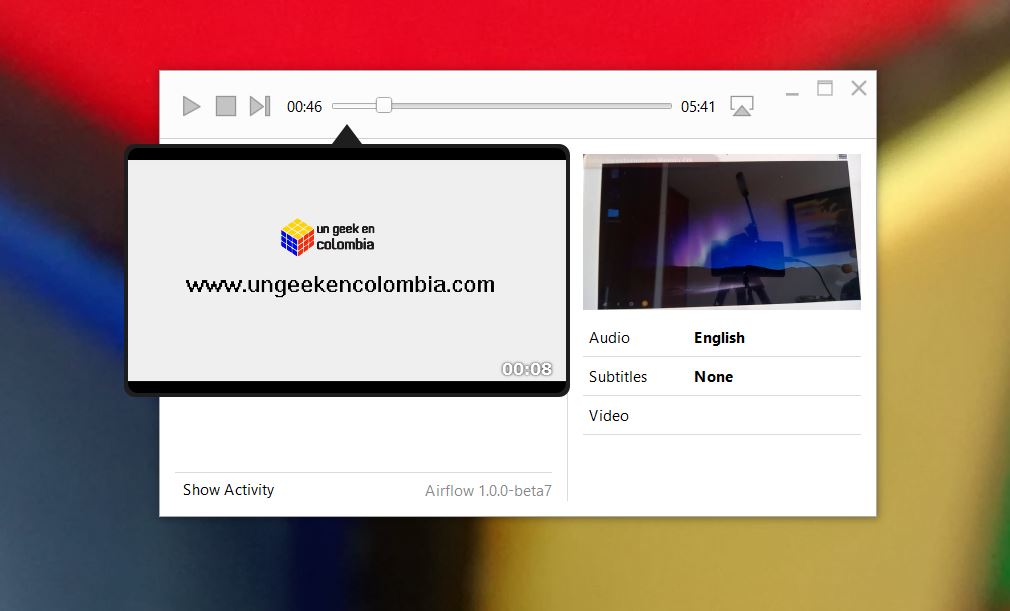Skip to next item in playlist
The width and height of the screenshot is (1010, 611).
[x=260, y=106]
